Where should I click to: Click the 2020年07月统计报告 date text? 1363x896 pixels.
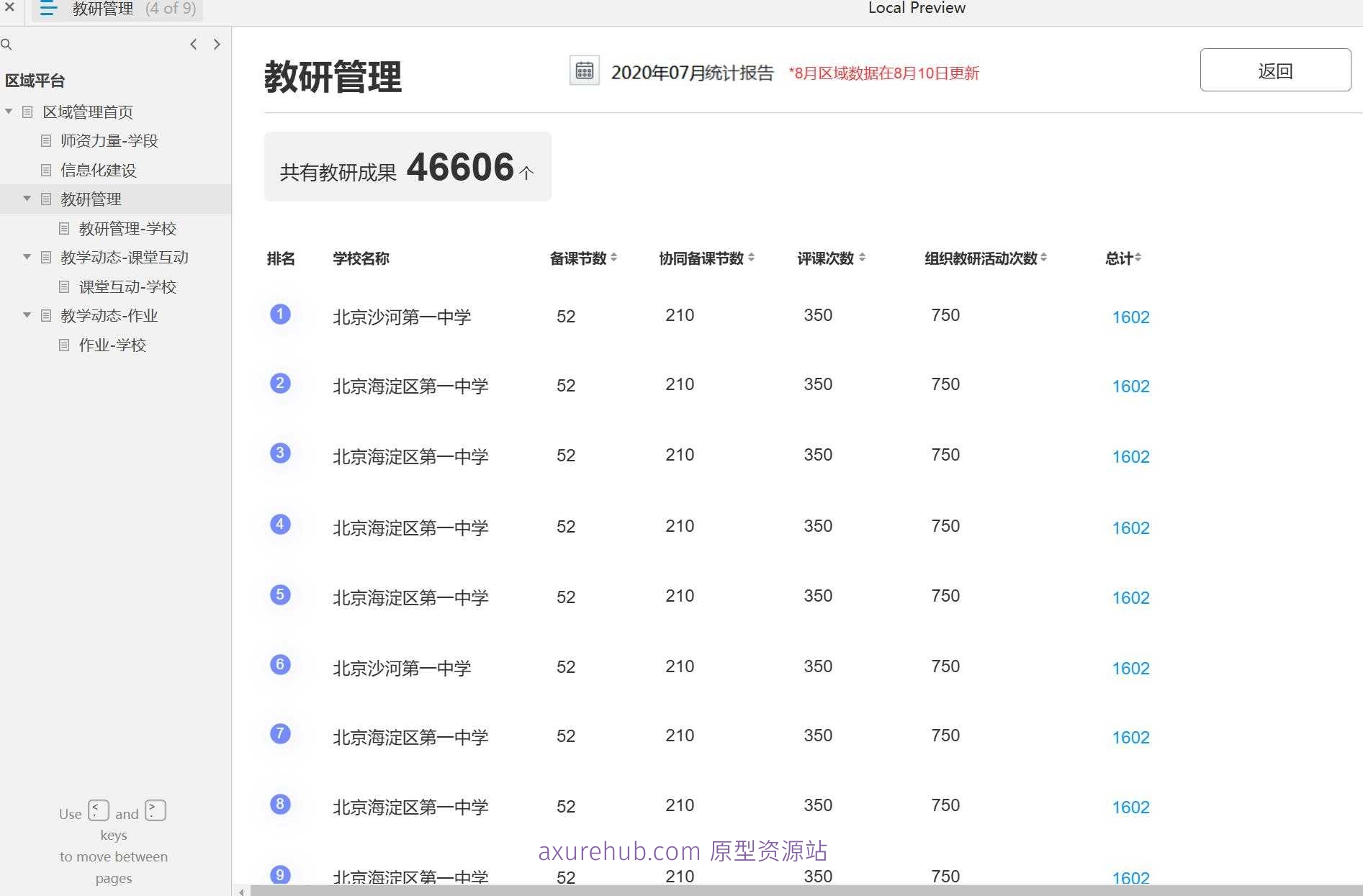[x=692, y=73]
